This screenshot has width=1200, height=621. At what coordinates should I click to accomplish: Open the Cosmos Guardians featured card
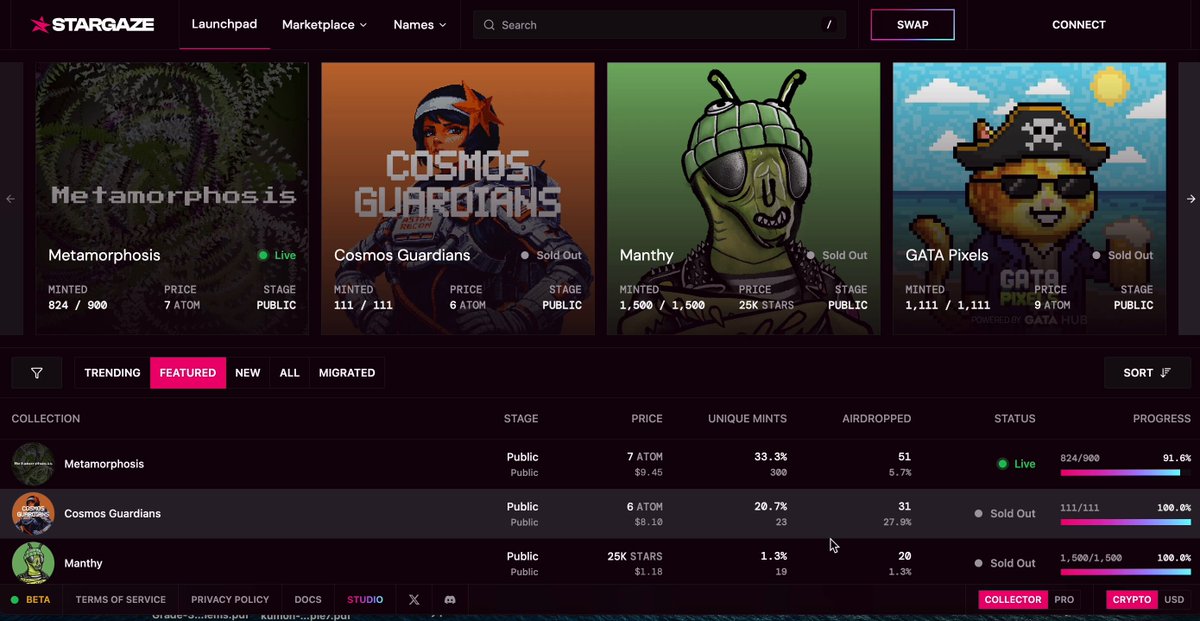click(x=458, y=199)
